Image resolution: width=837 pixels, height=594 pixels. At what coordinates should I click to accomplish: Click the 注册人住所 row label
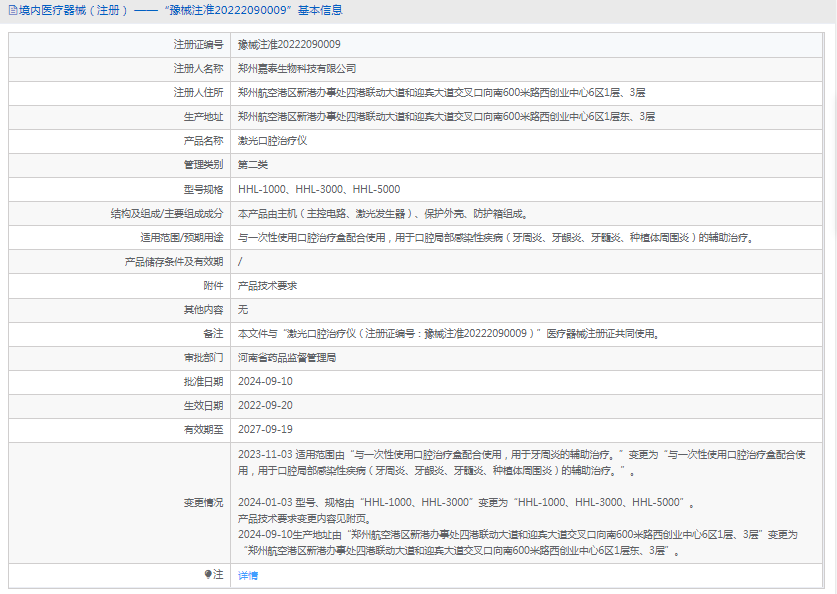click(x=198, y=92)
